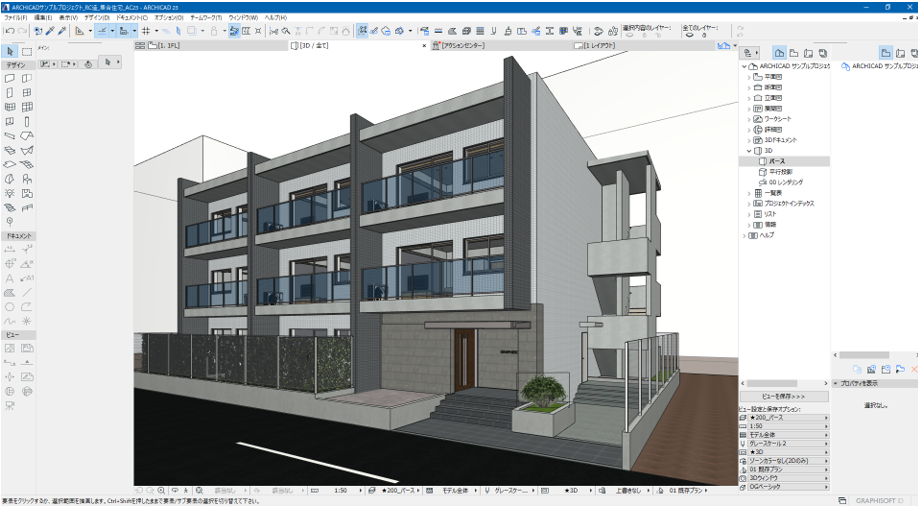
Task: Expand the 平面図 folder in Navigator
Action: (749, 77)
